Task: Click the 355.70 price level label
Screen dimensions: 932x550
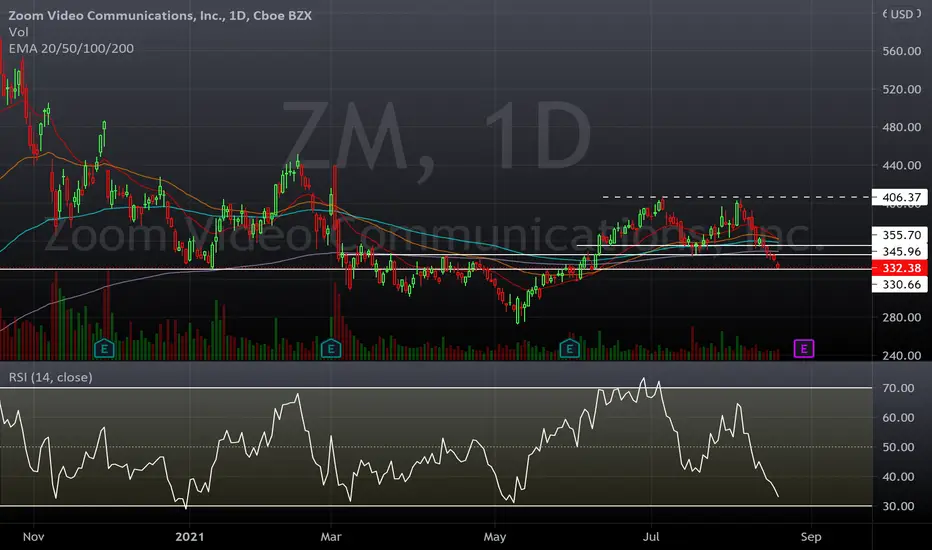Action: (x=899, y=235)
